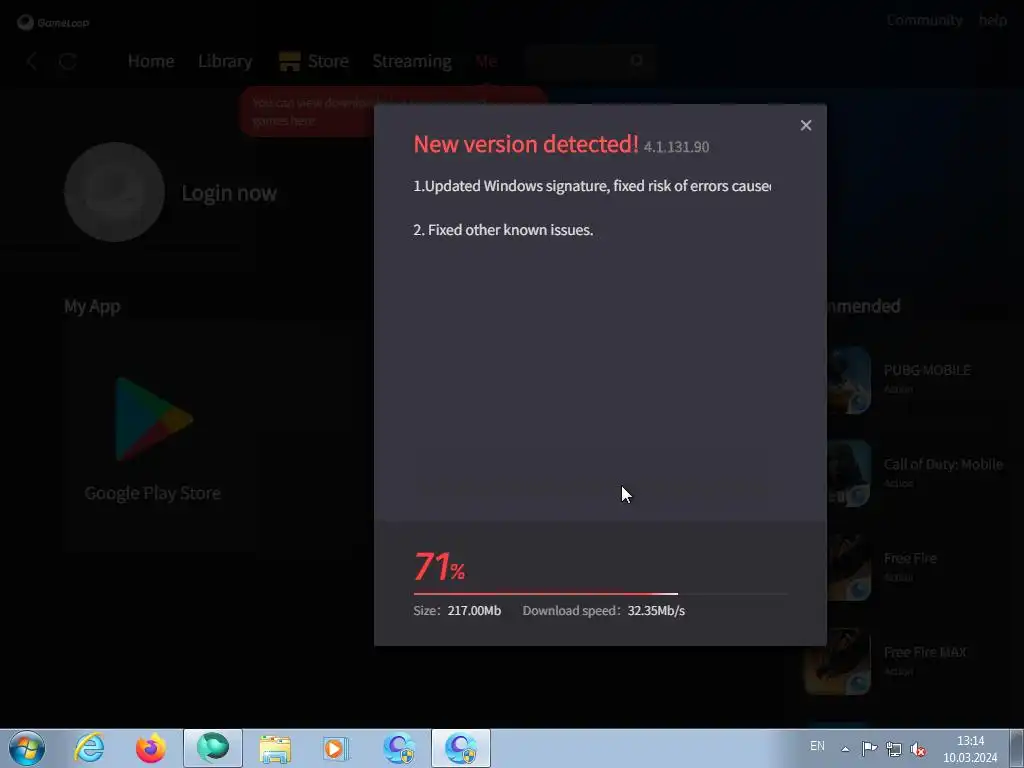
Task: Click the EN language indicator
Action: tap(817, 746)
